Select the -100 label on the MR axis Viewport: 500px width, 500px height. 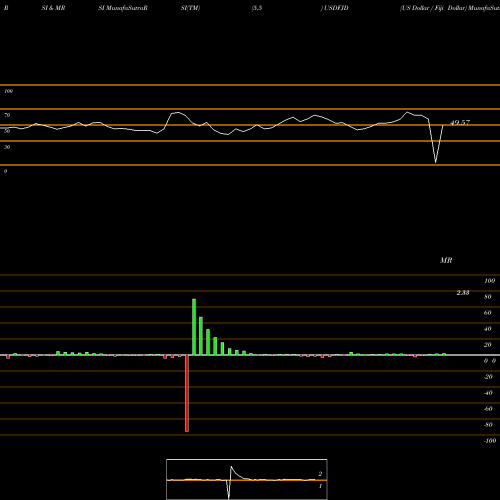pyautogui.click(x=490, y=441)
